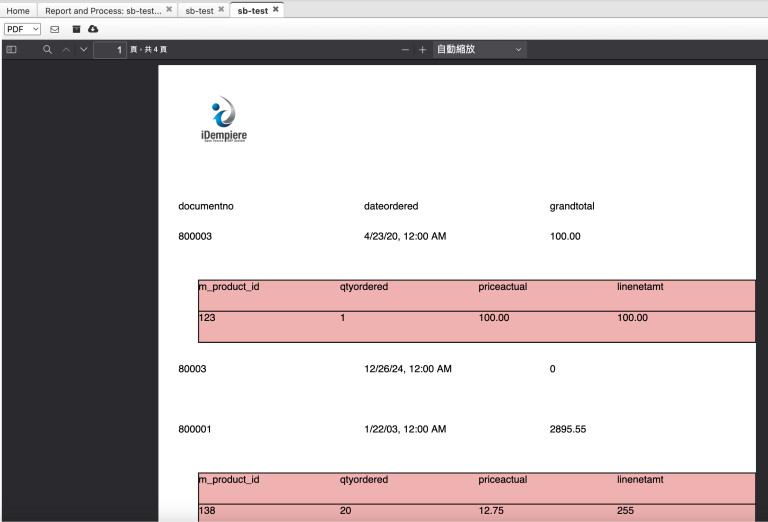Image resolution: width=768 pixels, height=522 pixels.
Task: Click date 4/23/20, 12:00 AM
Action: [405, 236]
